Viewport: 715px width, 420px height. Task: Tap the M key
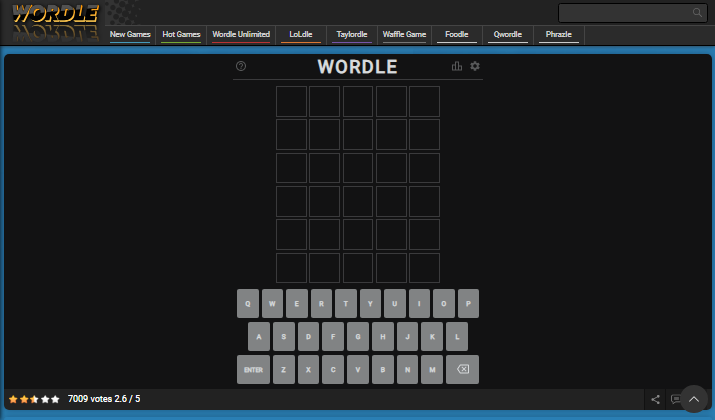click(x=432, y=369)
